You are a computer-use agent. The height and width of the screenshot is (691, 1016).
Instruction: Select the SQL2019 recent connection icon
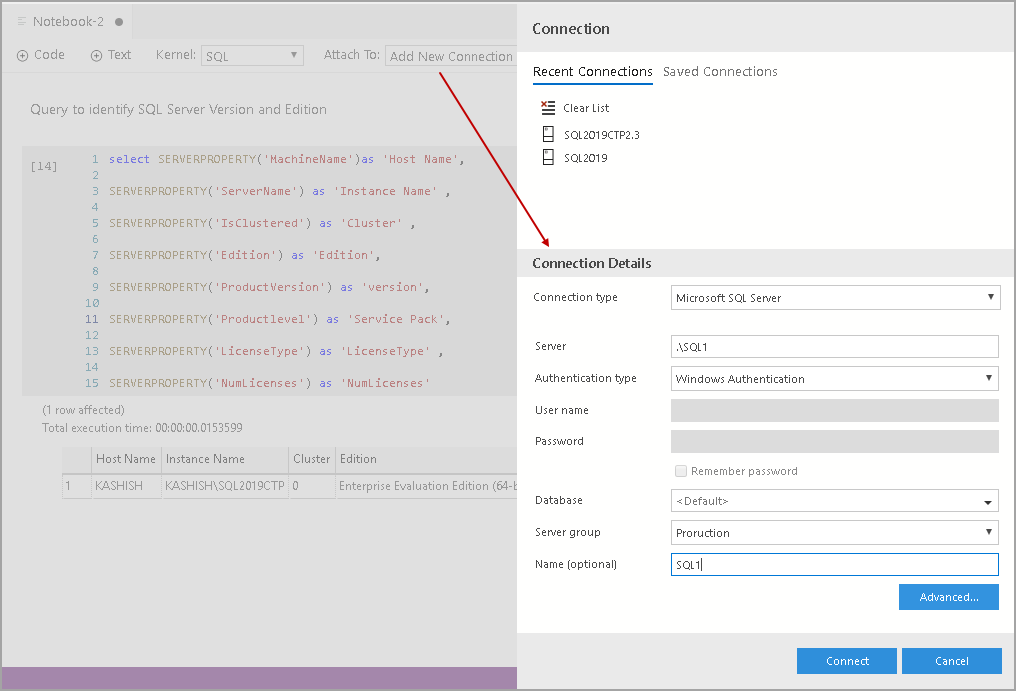547,158
